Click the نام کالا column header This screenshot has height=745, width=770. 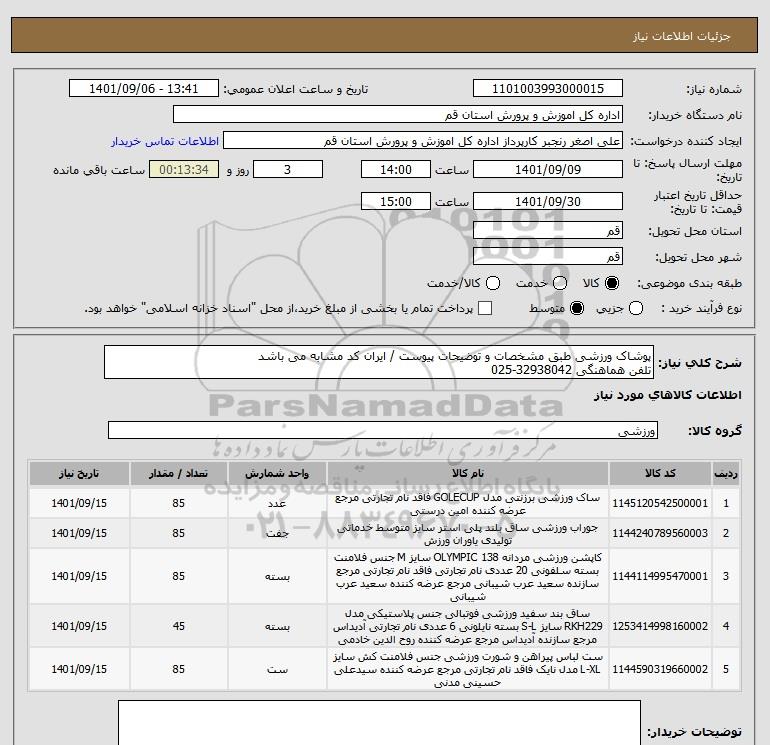[468, 474]
